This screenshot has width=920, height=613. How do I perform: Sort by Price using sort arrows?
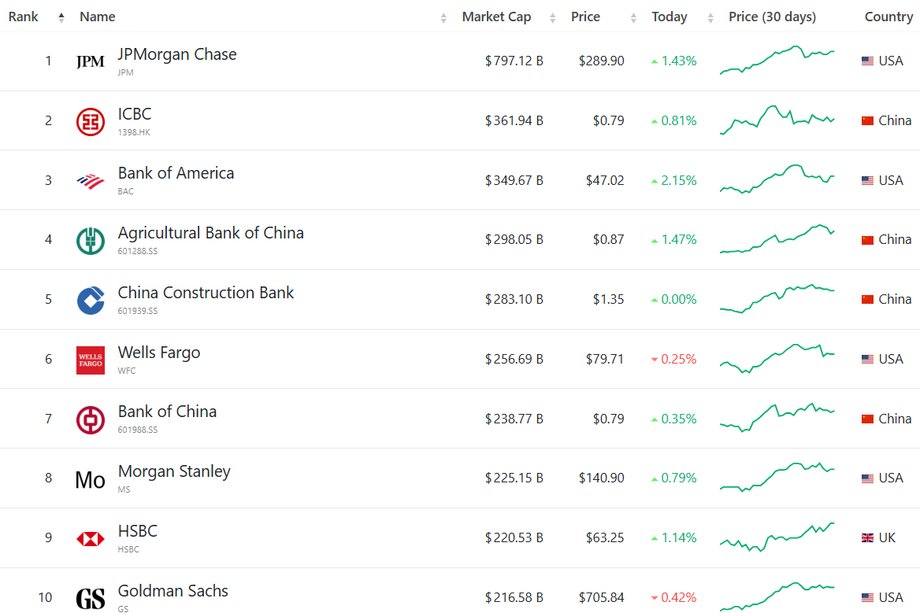click(x=633, y=18)
